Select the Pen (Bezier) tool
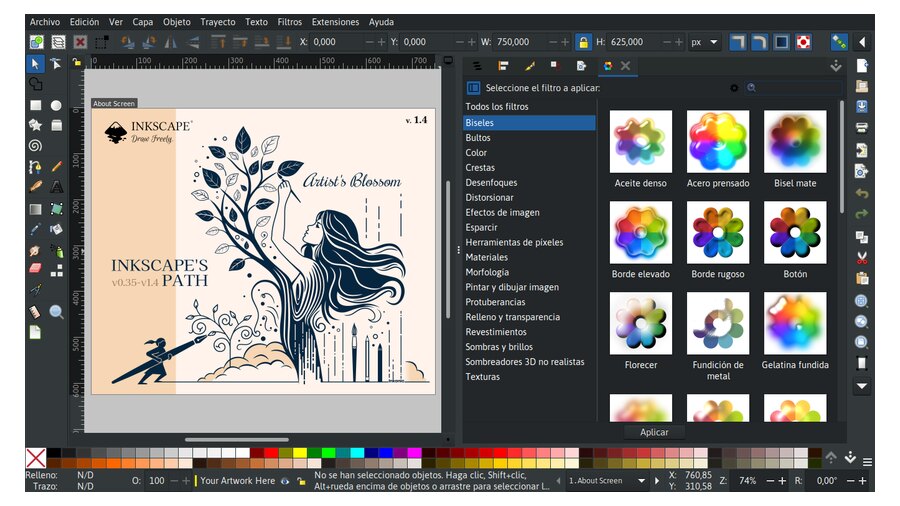Viewport: 900px width, 506px height. pyautogui.click(x=36, y=166)
